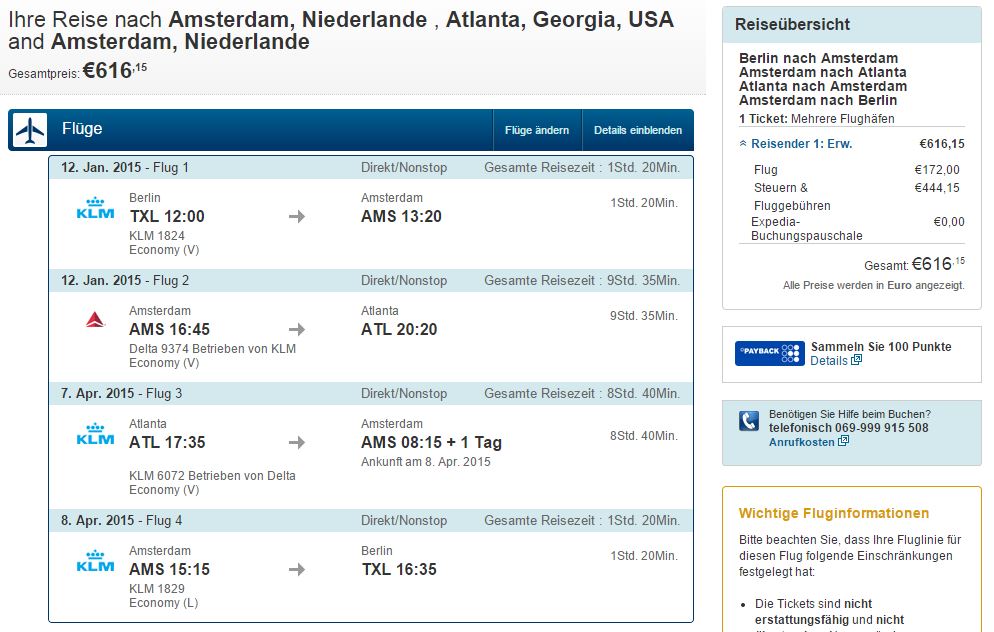Click the airplane icon beside Flüge
Image resolution: width=994 pixels, height=632 pixels.
tap(30, 131)
